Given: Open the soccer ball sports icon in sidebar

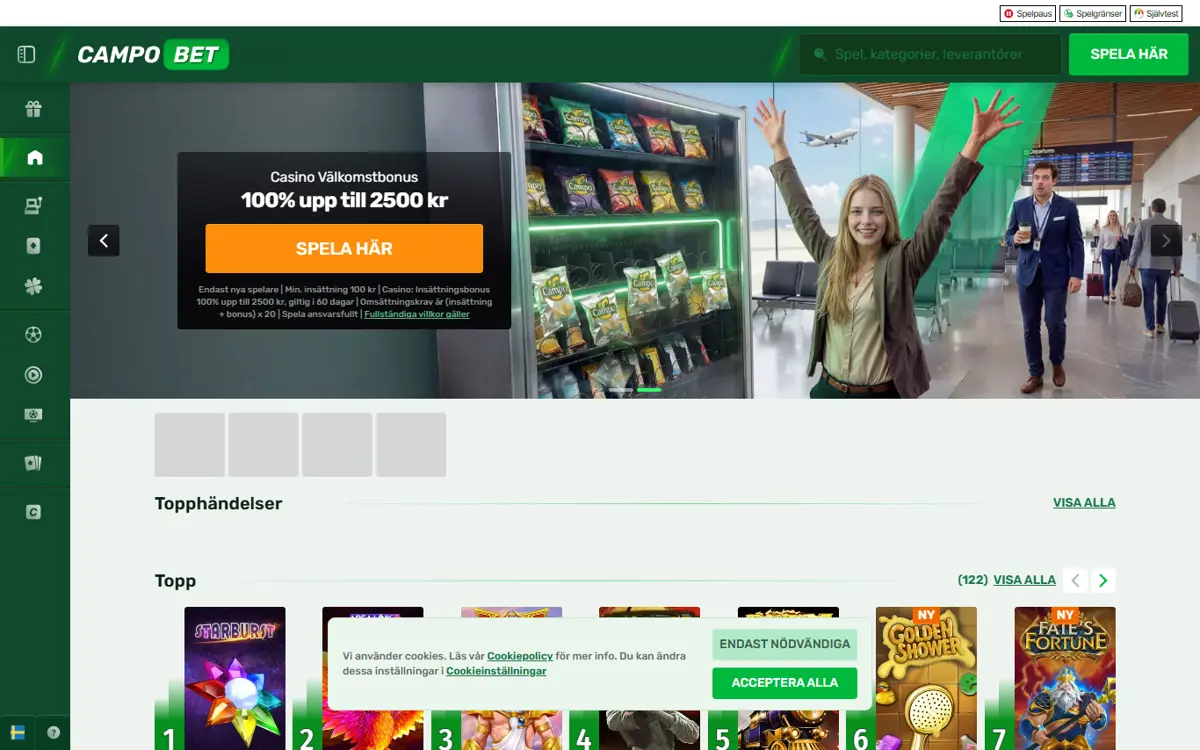Looking at the screenshot, I should tap(34, 335).
